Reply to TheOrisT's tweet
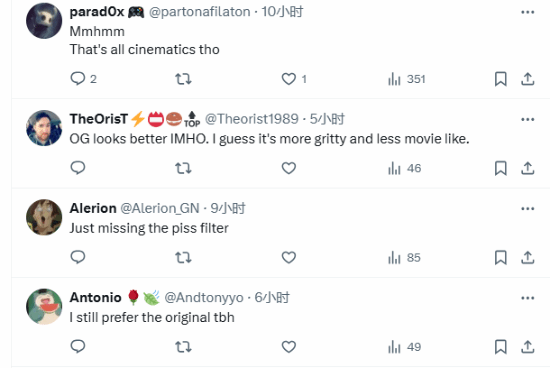 (78, 168)
